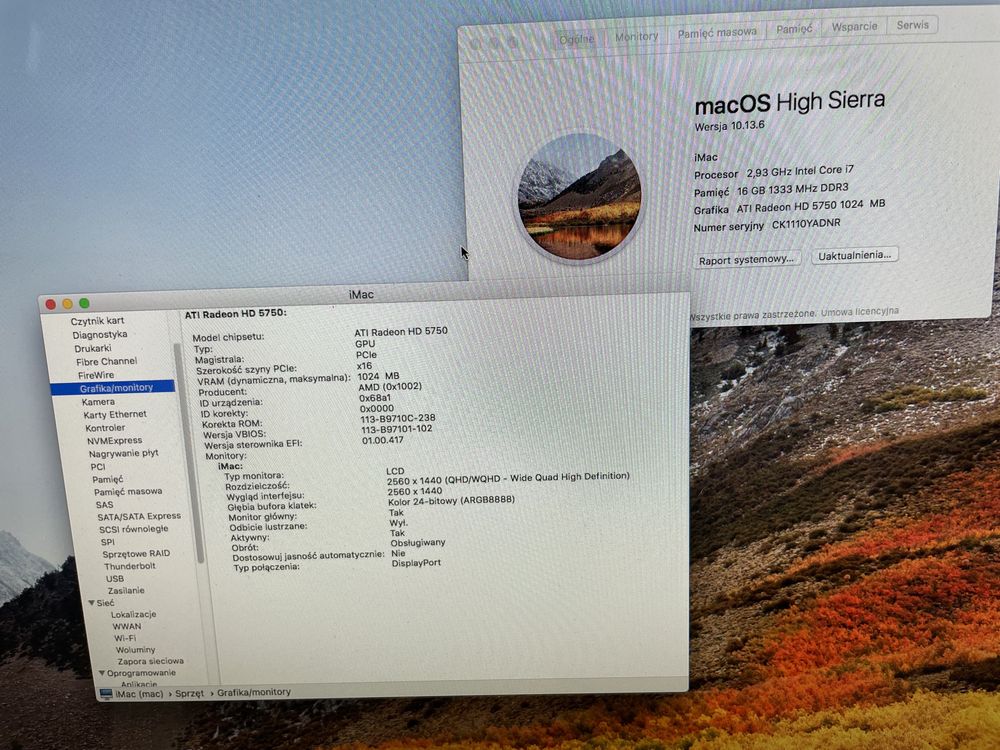The image size is (1000, 750).
Task: Open the Pamięć masowa tab
Action: tap(717, 32)
